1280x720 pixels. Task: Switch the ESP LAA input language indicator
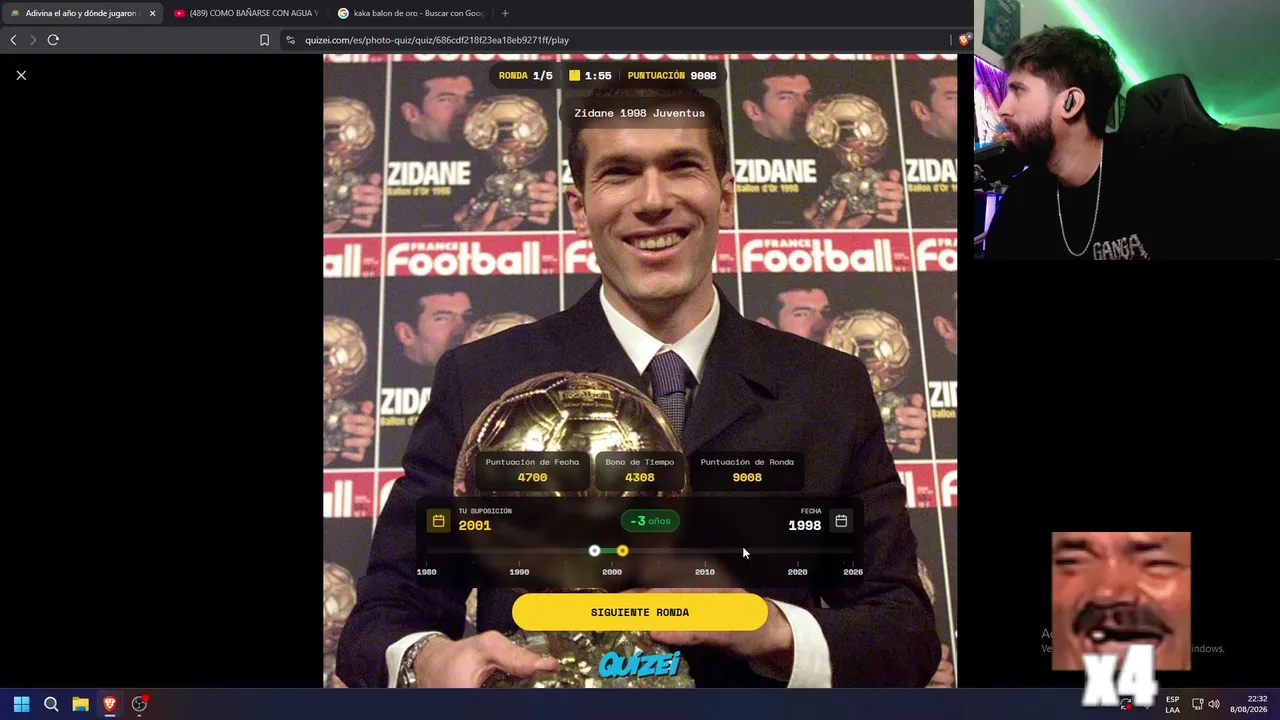click(1172, 704)
